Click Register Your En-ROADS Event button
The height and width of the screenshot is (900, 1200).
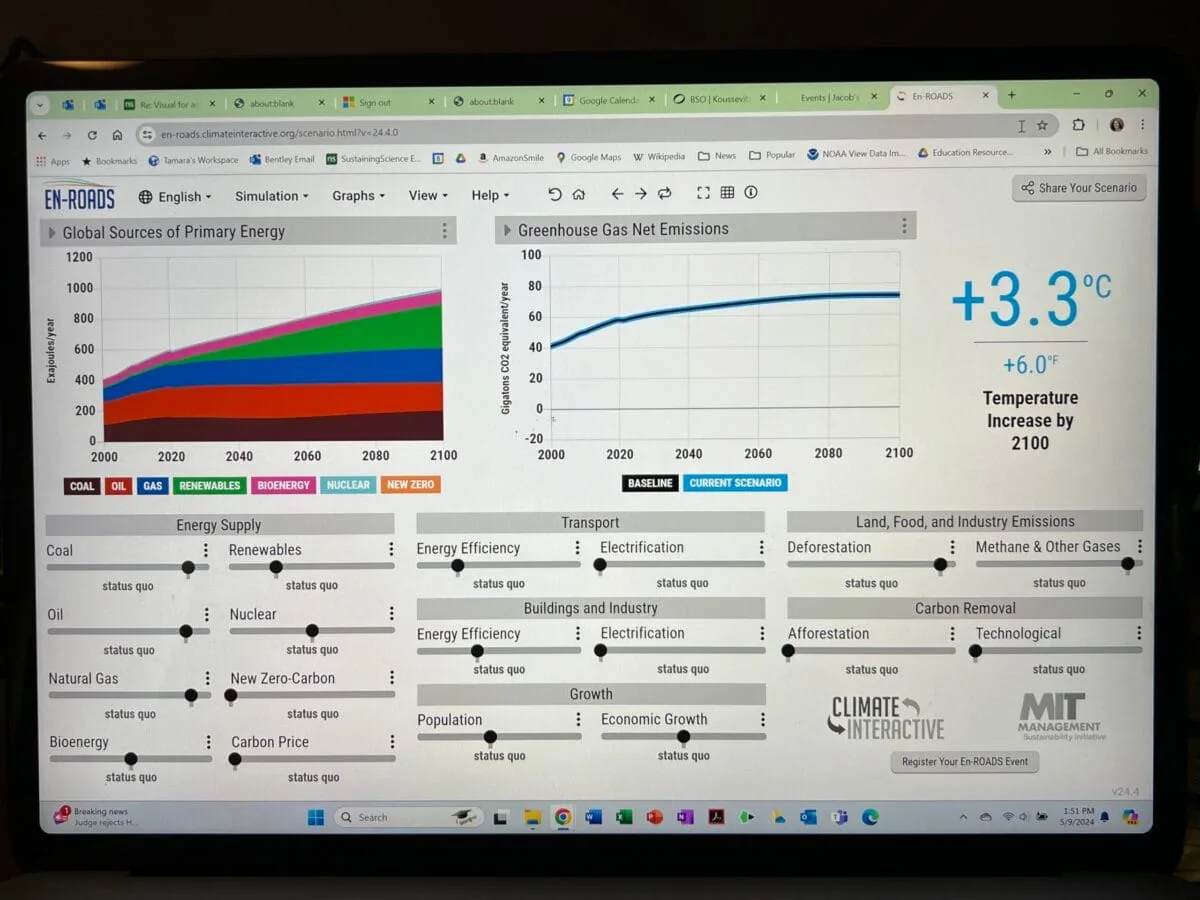(x=965, y=762)
